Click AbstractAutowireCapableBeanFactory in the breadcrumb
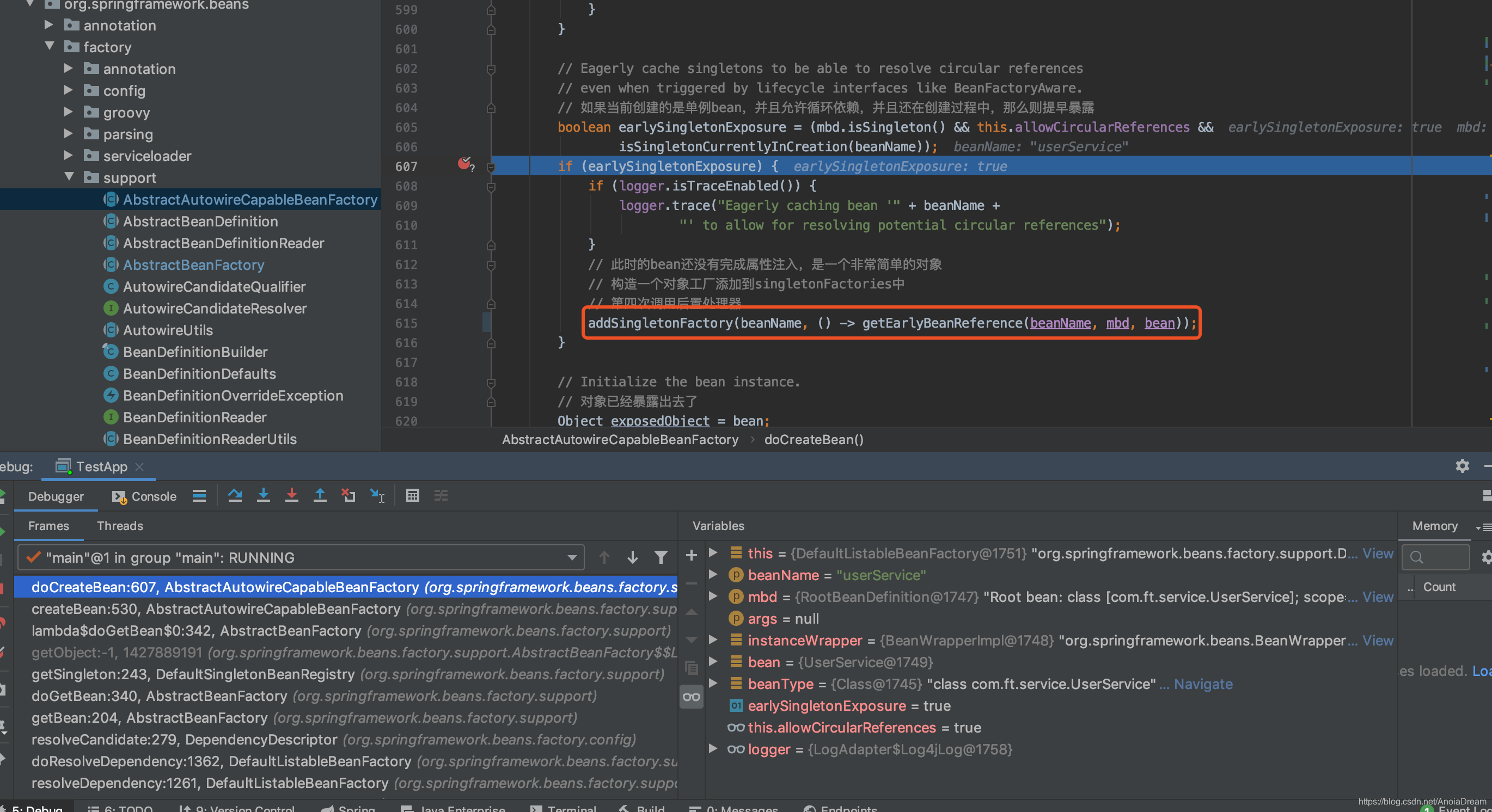1492x812 pixels. click(620, 439)
